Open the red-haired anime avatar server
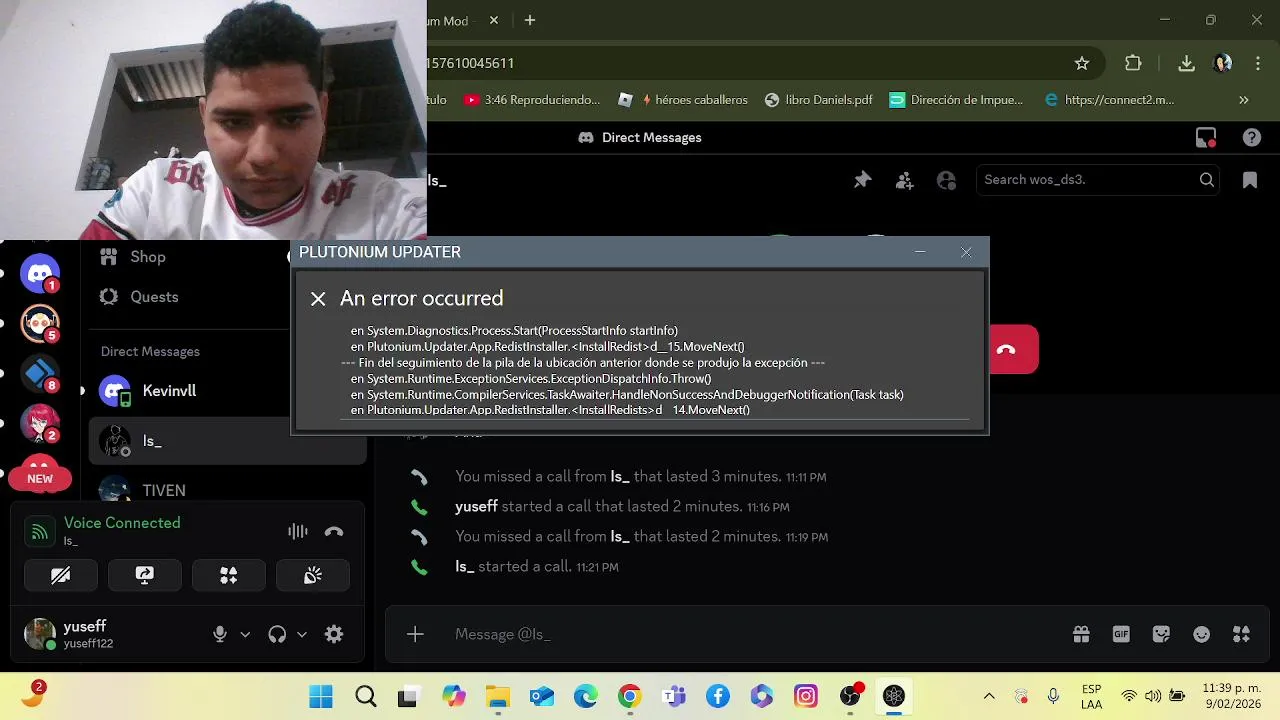The width and height of the screenshot is (1280, 720). [x=40, y=423]
